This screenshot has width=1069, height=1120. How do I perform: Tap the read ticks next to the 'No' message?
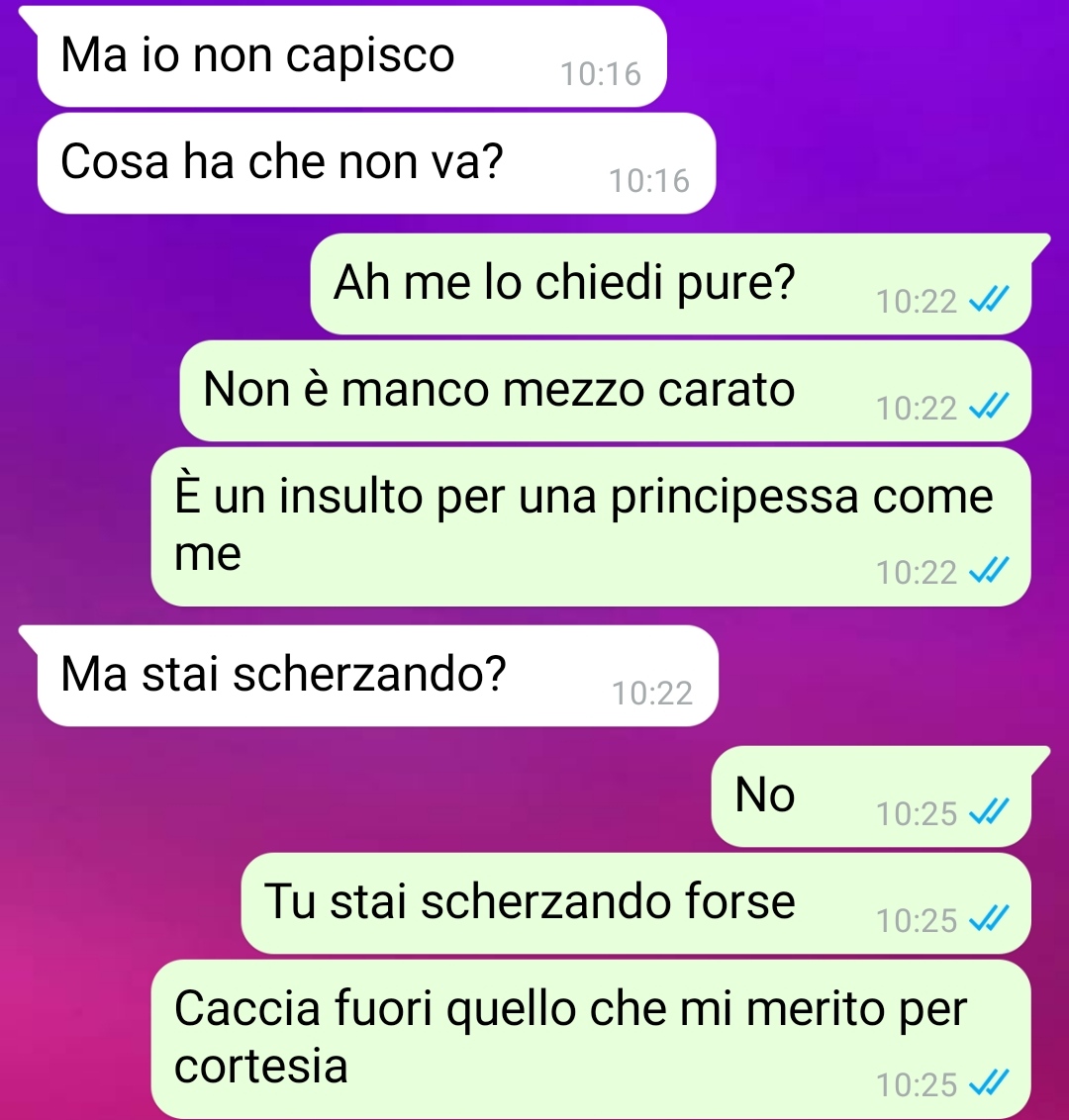click(988, 812)
